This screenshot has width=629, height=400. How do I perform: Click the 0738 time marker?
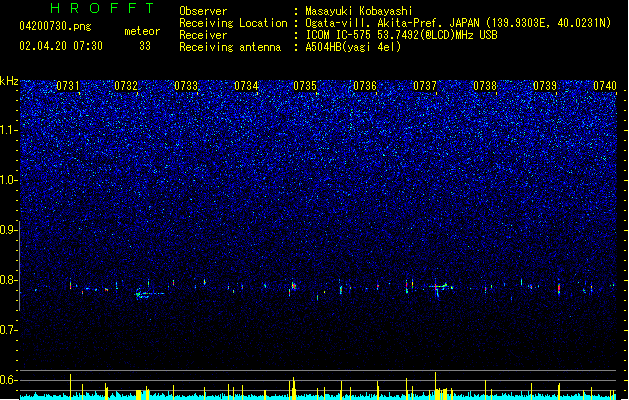coord(485,86)
